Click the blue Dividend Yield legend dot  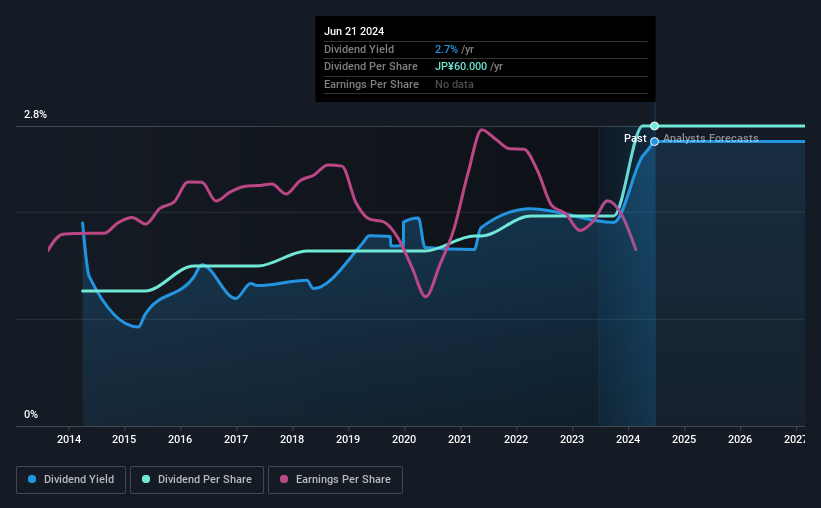point(32,479)
